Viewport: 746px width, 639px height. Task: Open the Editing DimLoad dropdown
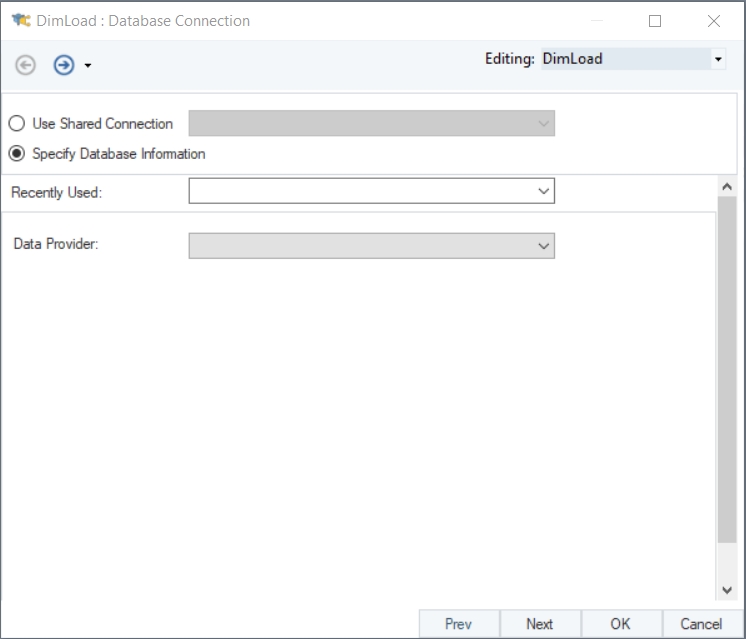(x=718, y=59)
